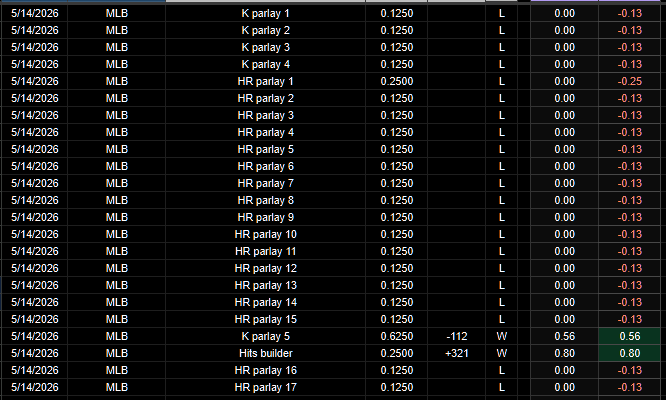The width and height of the screenshot is (666, 400).
Task: Click the -0.25 loss cell
Action: pyautogui.click(x=629, y=81)
